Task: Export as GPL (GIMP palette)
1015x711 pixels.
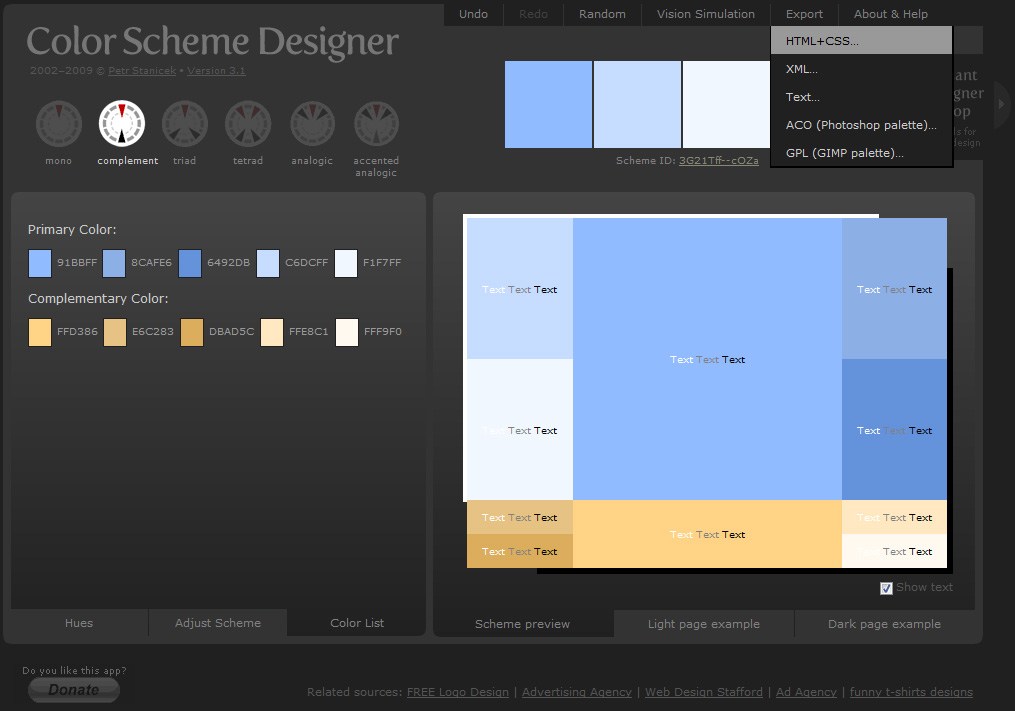Action: [844, 153]
